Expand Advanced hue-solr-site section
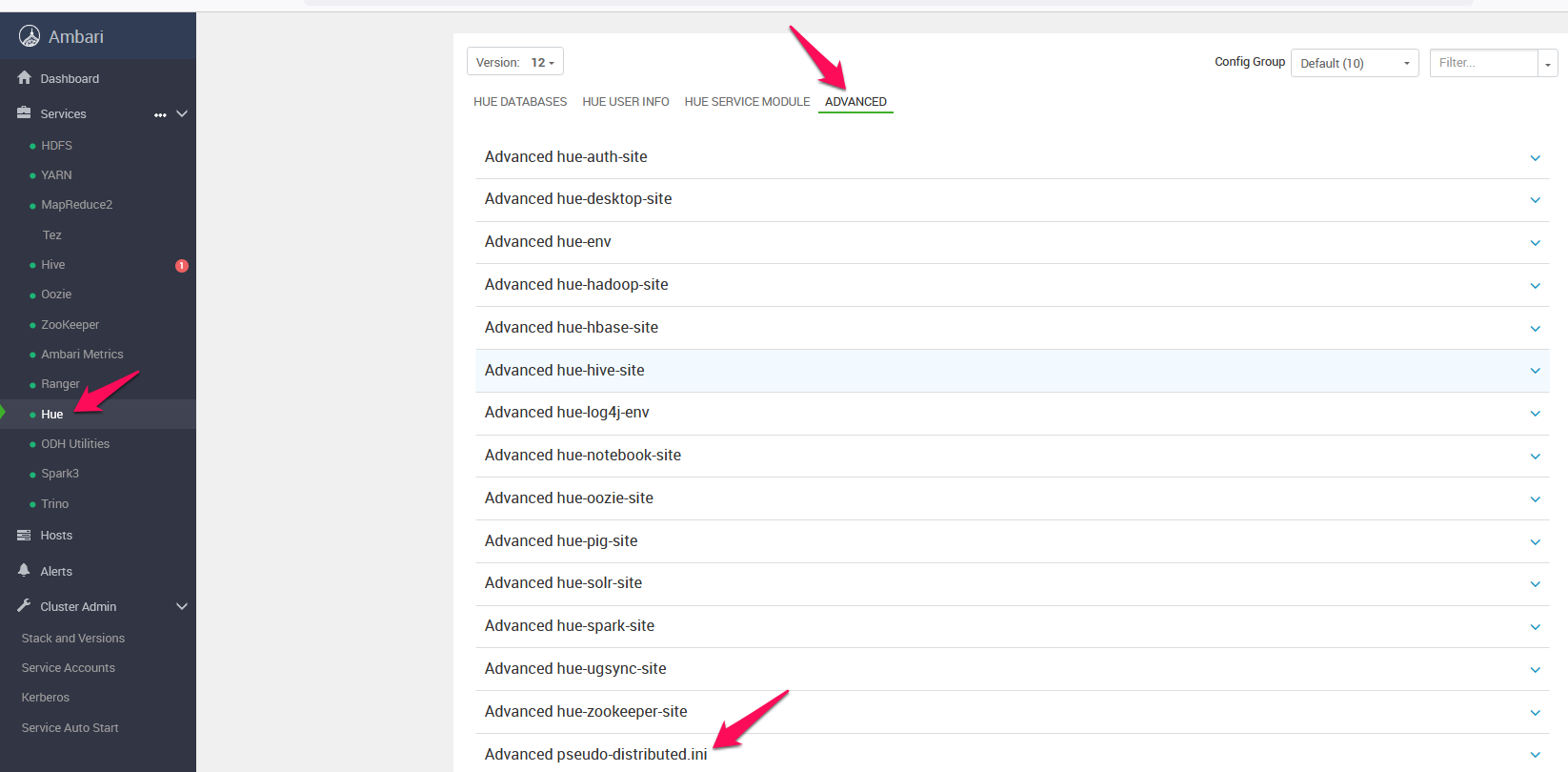Screen dimensions: 1568x772 pyautogui.click(x=1012, y=584)
